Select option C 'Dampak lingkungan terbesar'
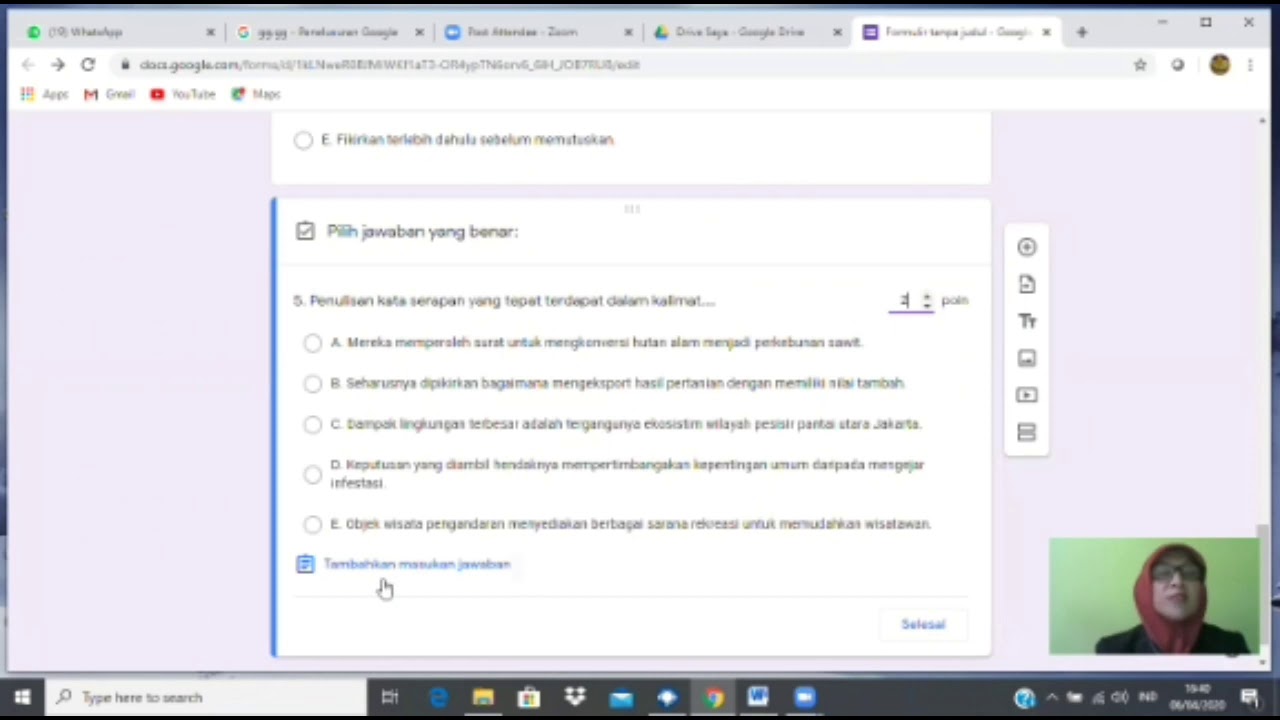 click(x=313, y=424)
